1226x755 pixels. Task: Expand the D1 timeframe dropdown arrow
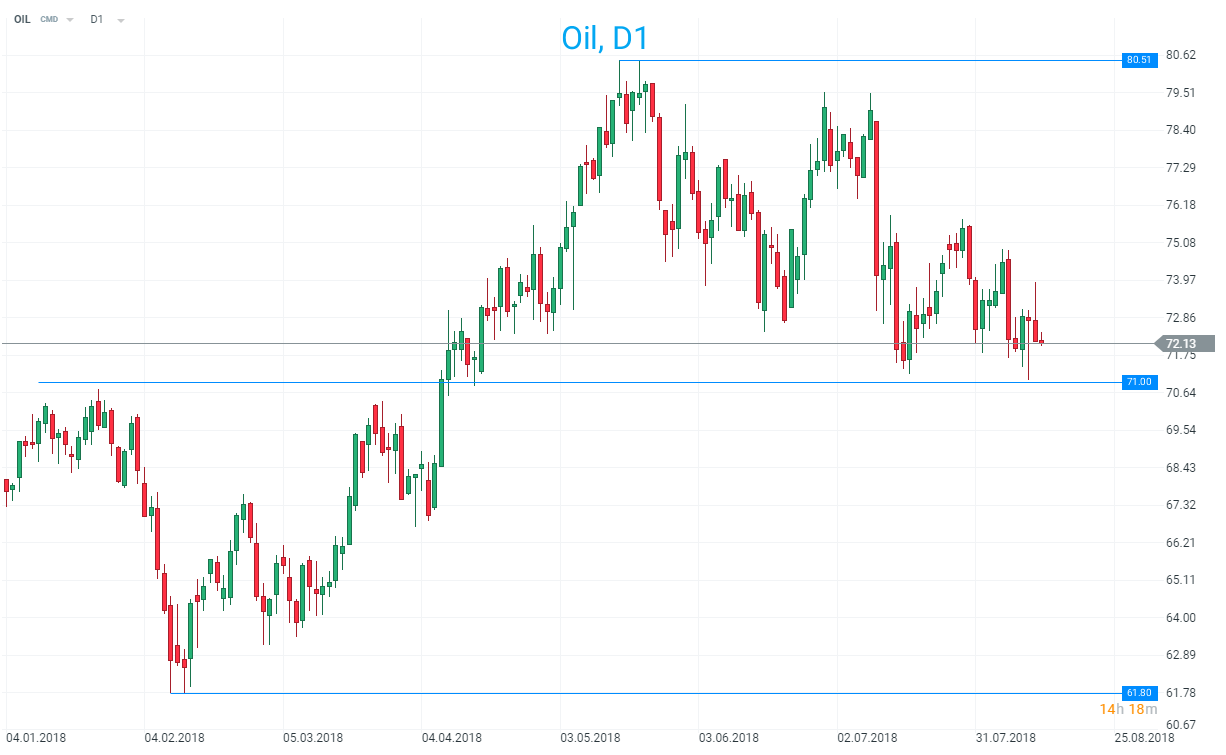tap(120, 19)
